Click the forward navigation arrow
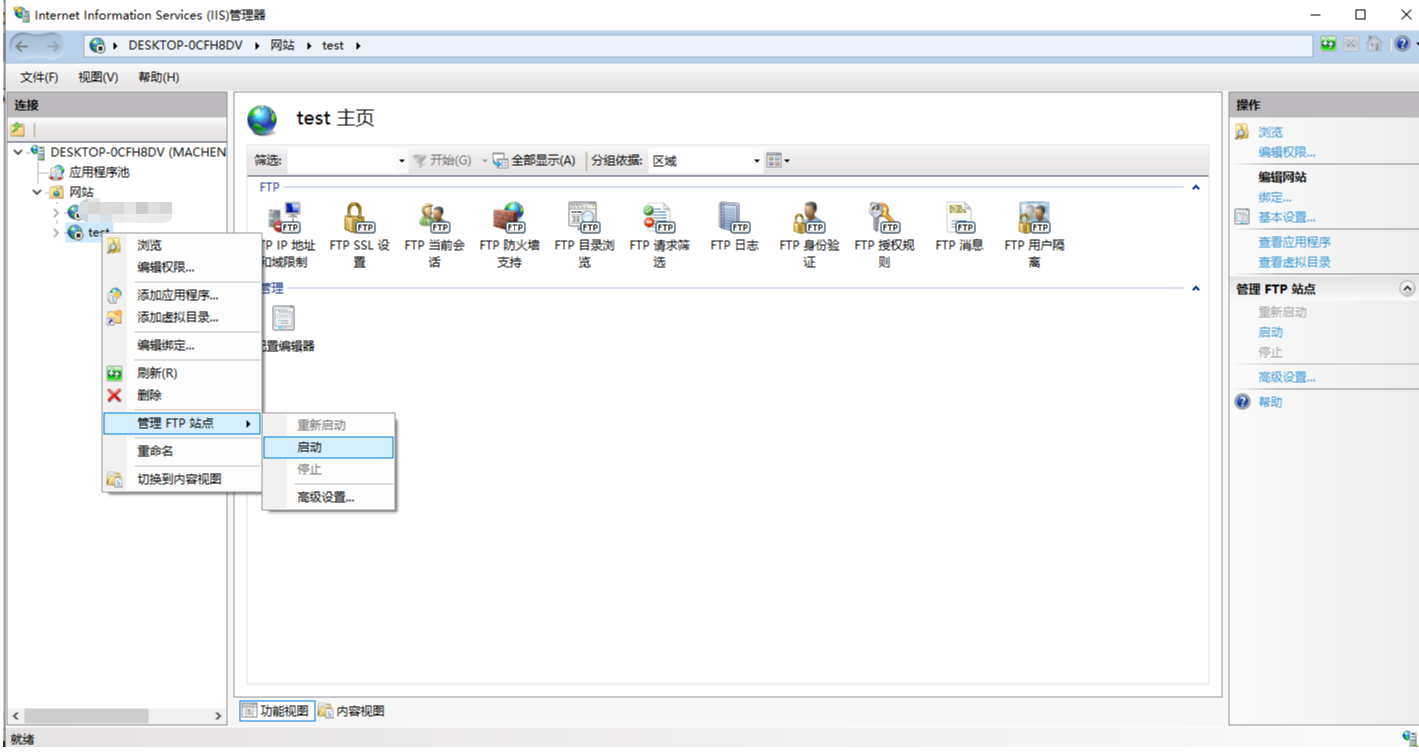This screenshot has height=754, width=1419. pyautogui.click(x=52, y=45)
